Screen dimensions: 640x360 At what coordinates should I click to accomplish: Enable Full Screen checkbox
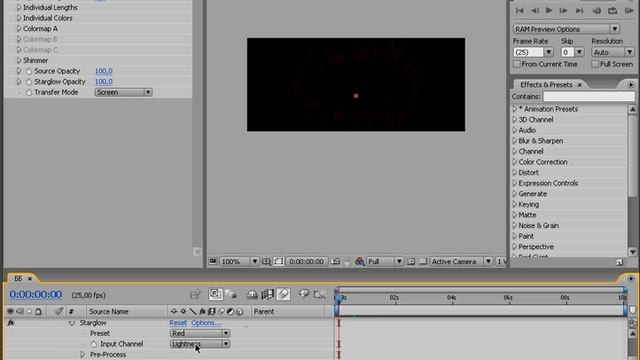click(x=595, y=64)
